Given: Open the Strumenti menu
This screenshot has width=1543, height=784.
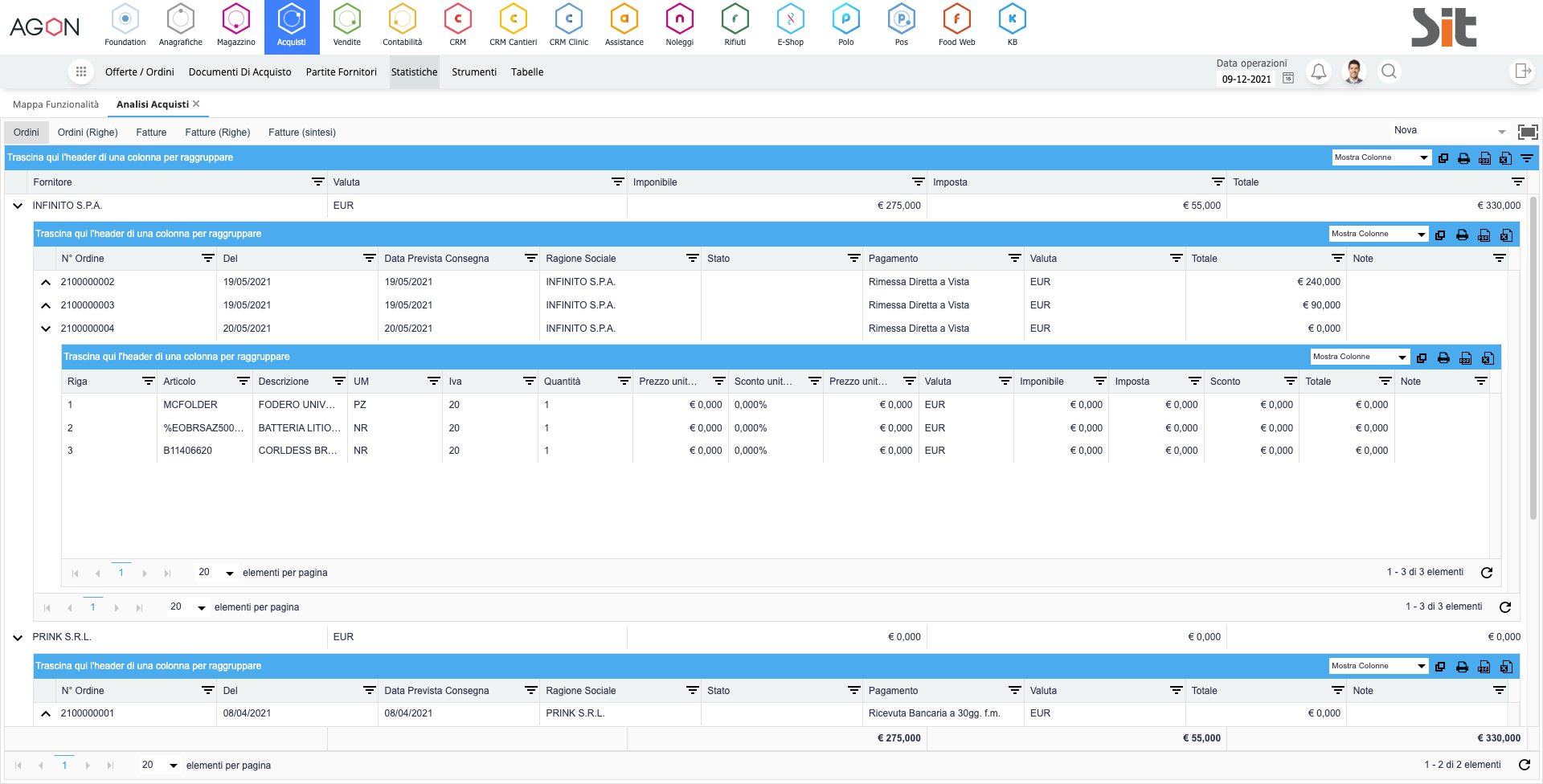Looking at the screenshot, I should 474,71.
